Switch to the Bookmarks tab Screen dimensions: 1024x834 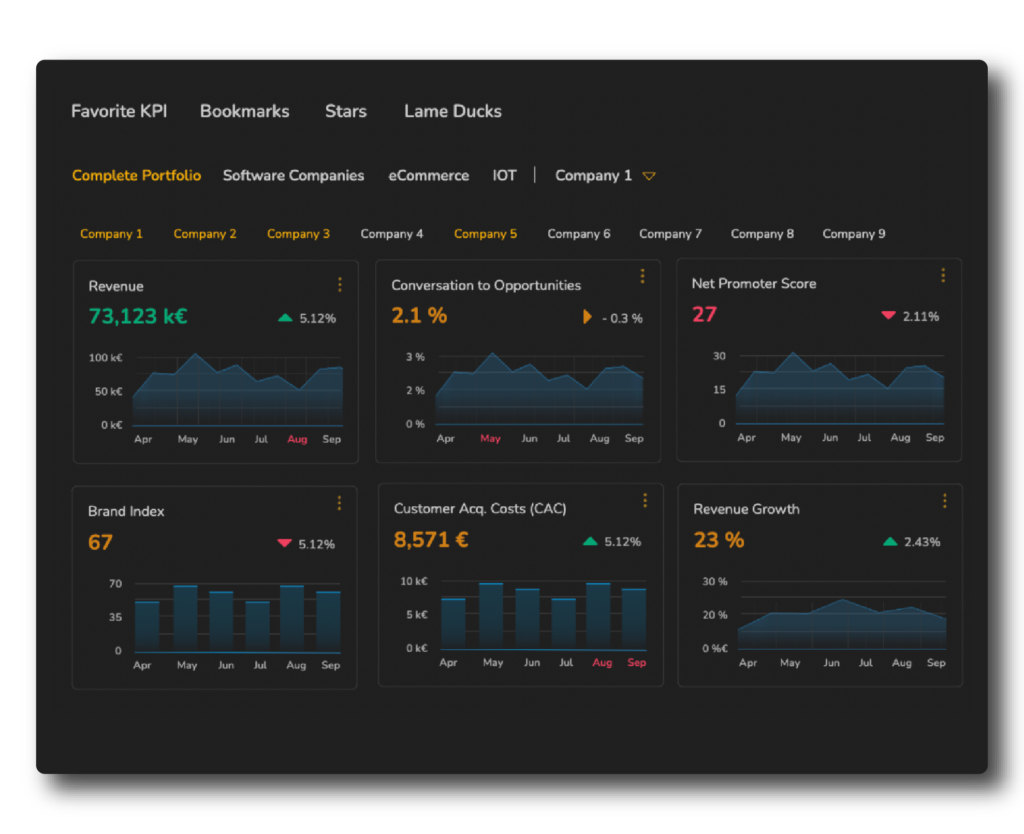click(x=244, y=111)
